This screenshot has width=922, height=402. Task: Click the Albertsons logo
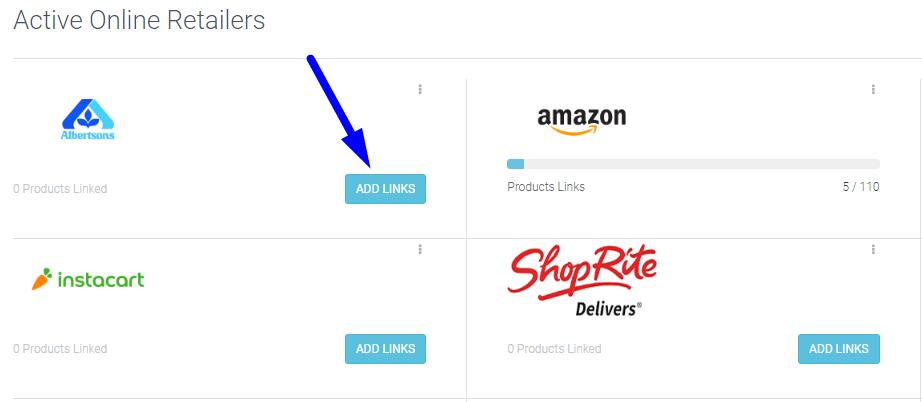(x=88, y=119)
